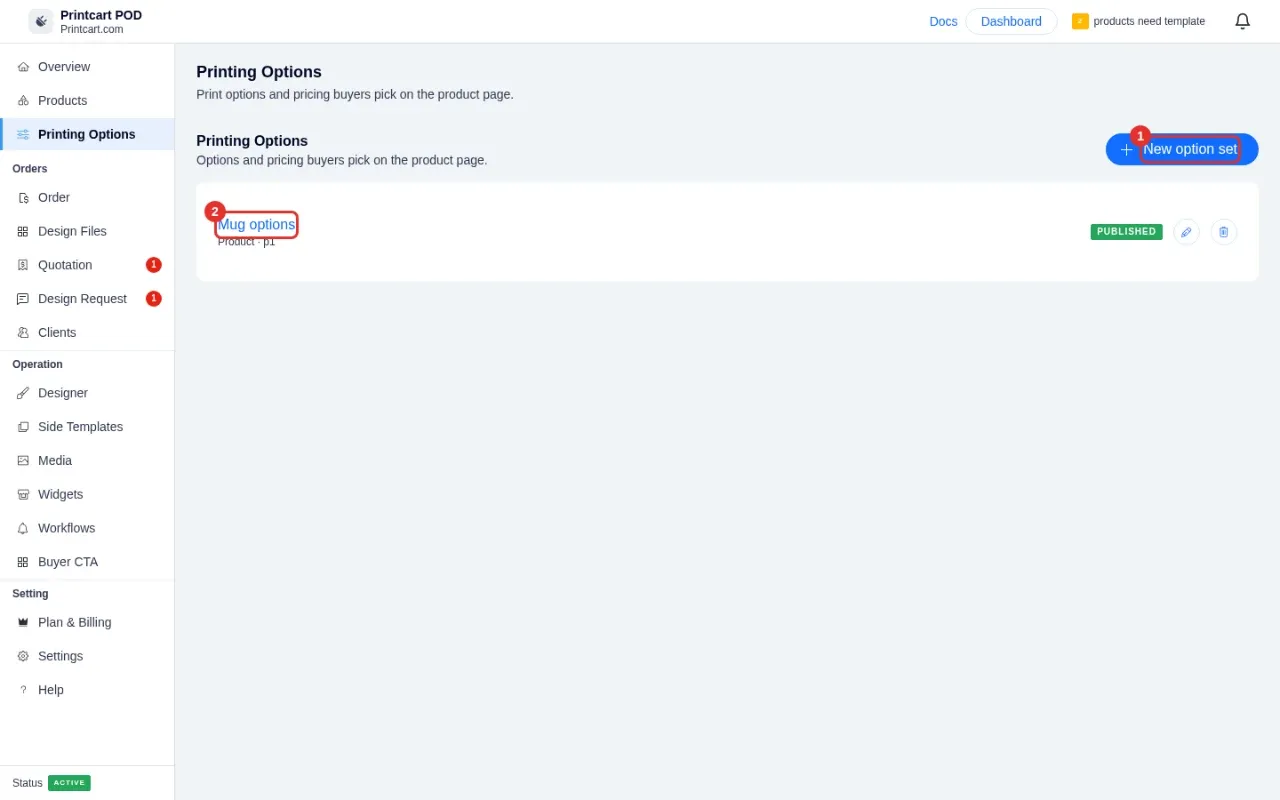Click the Side Templates icon
This screenshot has width=1280, height=800.
click(x=23, y=427)
